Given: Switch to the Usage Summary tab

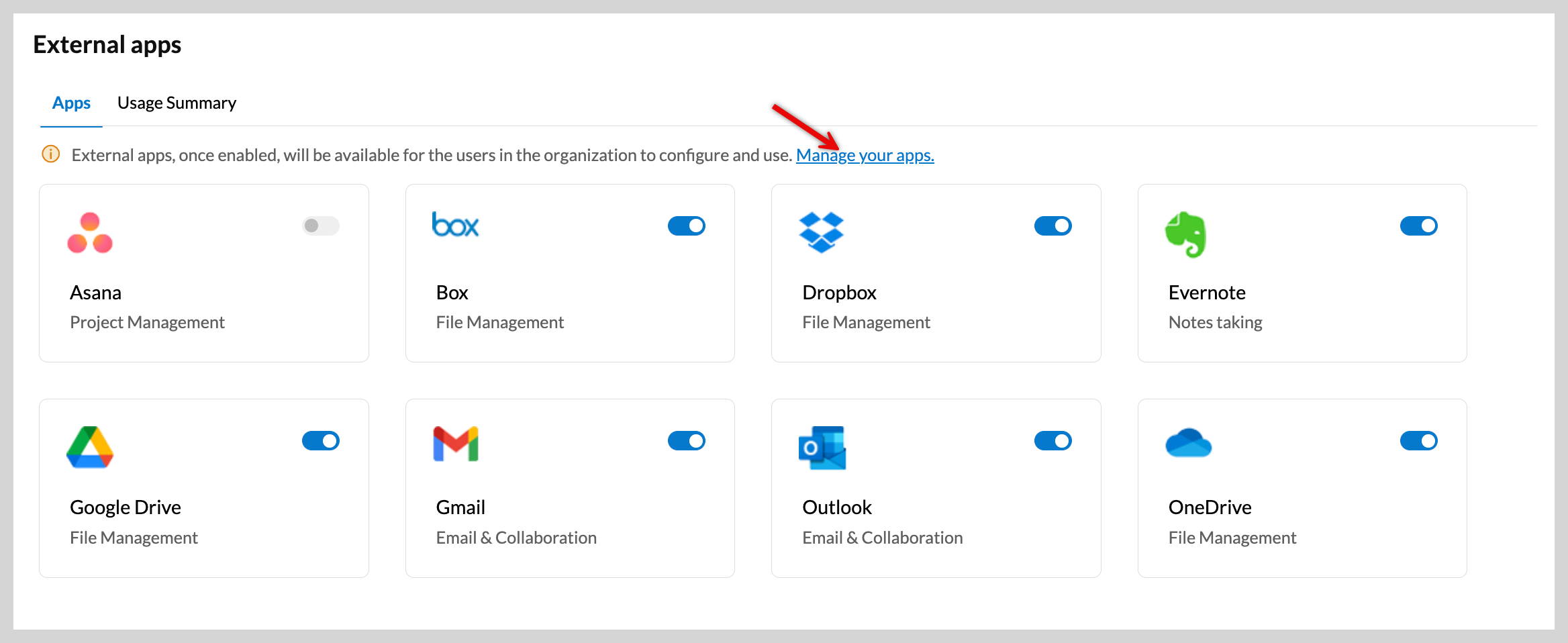Looking at the screenshot, I should (x=177, y=103).
